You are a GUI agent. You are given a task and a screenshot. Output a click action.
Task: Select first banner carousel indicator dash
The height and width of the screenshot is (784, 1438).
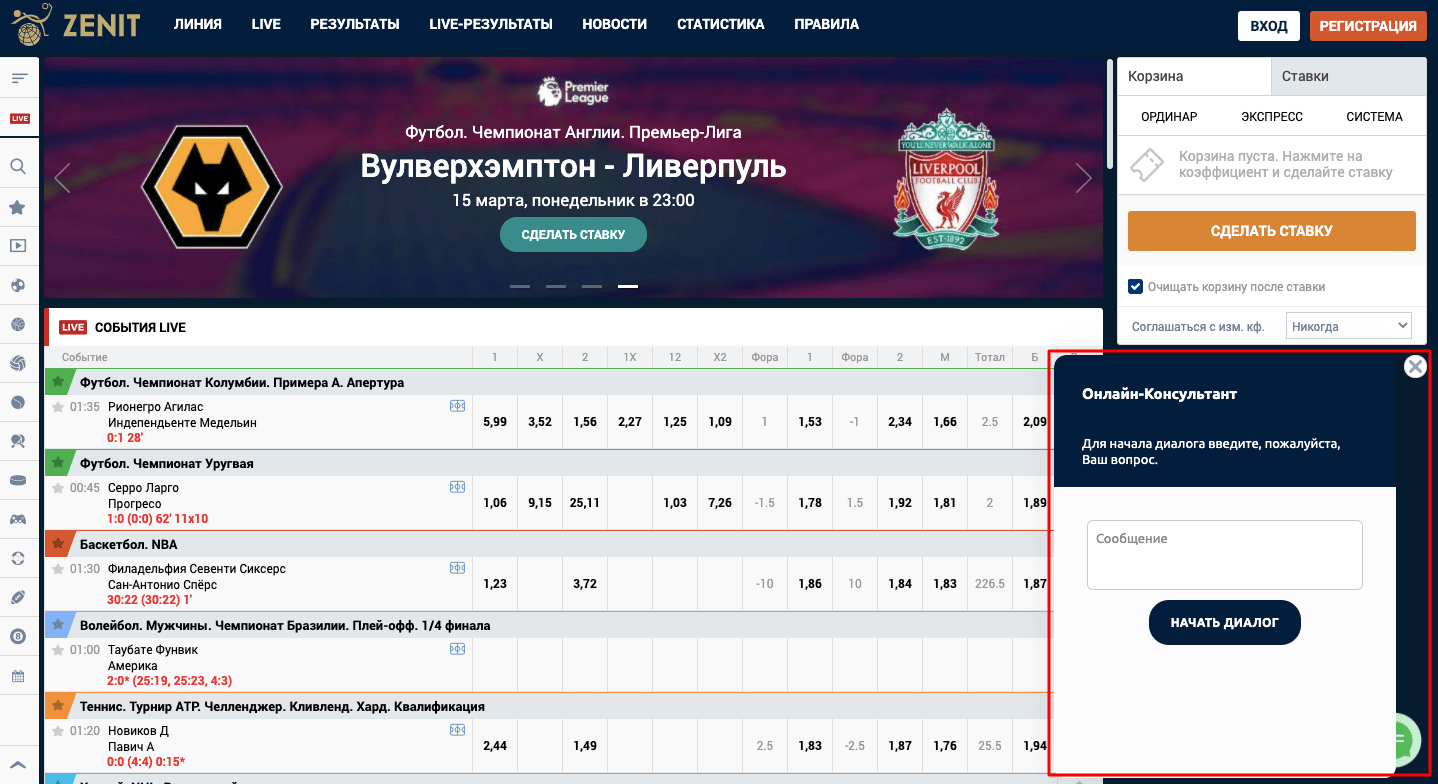520,286
